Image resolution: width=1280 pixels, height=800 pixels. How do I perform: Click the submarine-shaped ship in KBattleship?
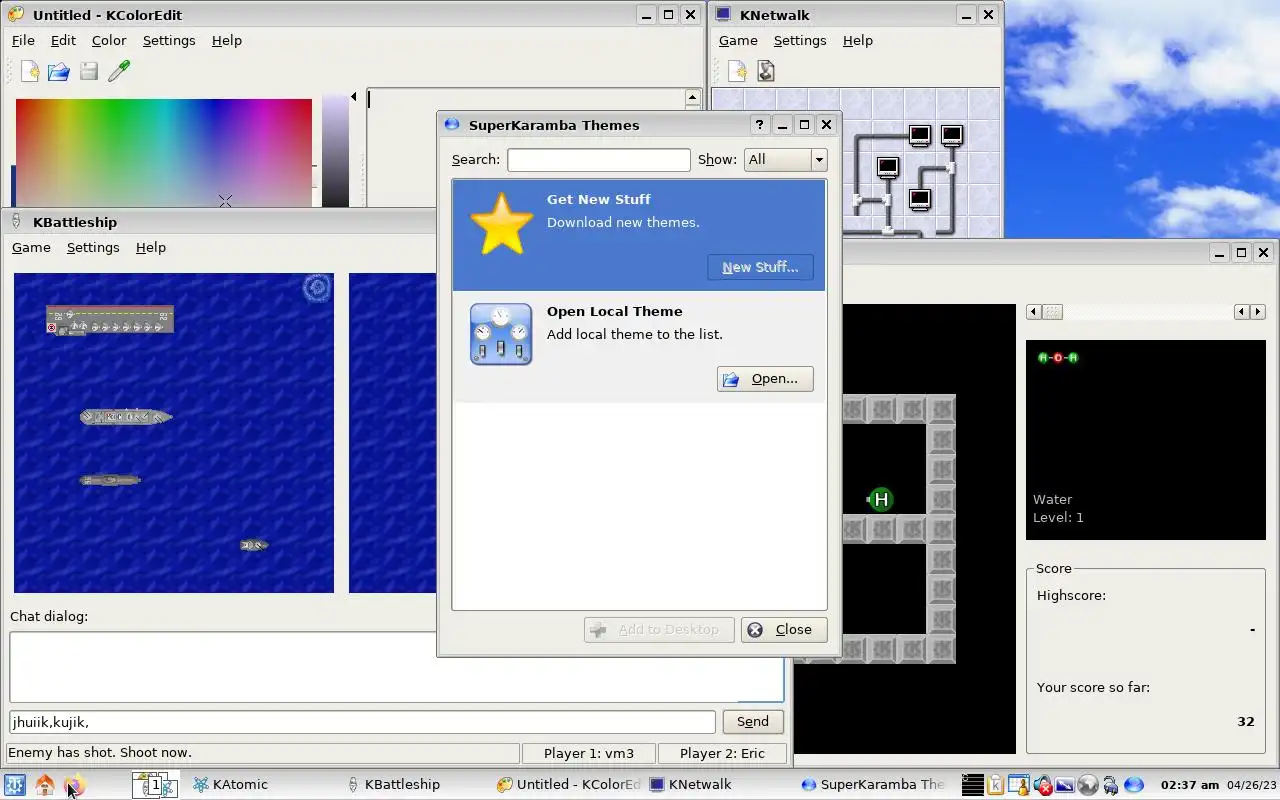pos(110,480)
